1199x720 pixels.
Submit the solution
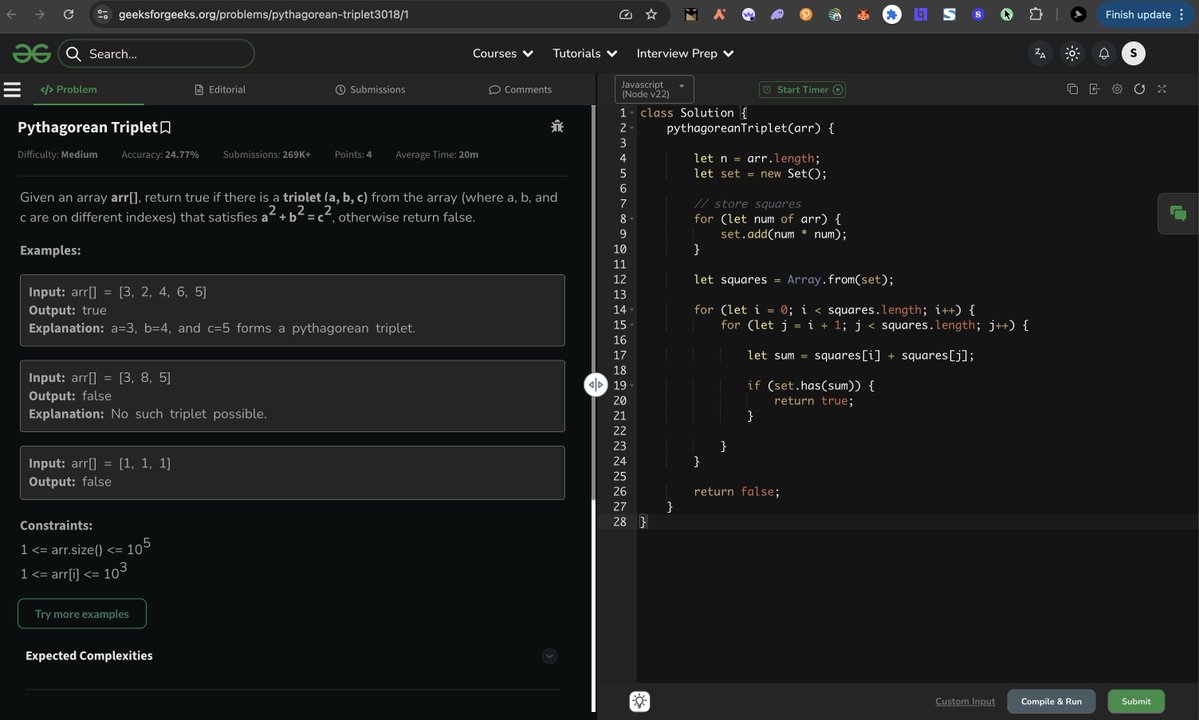coord(1136,701)
